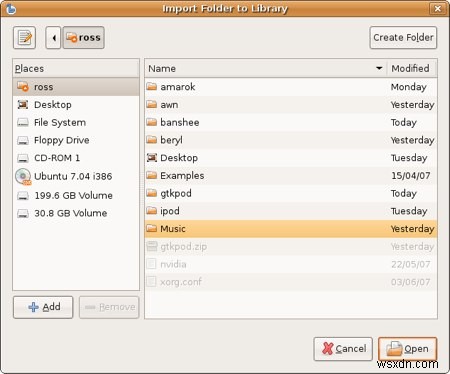Click the File System drive icon
This screenshot has width=450, height=374.
[23, 123]
